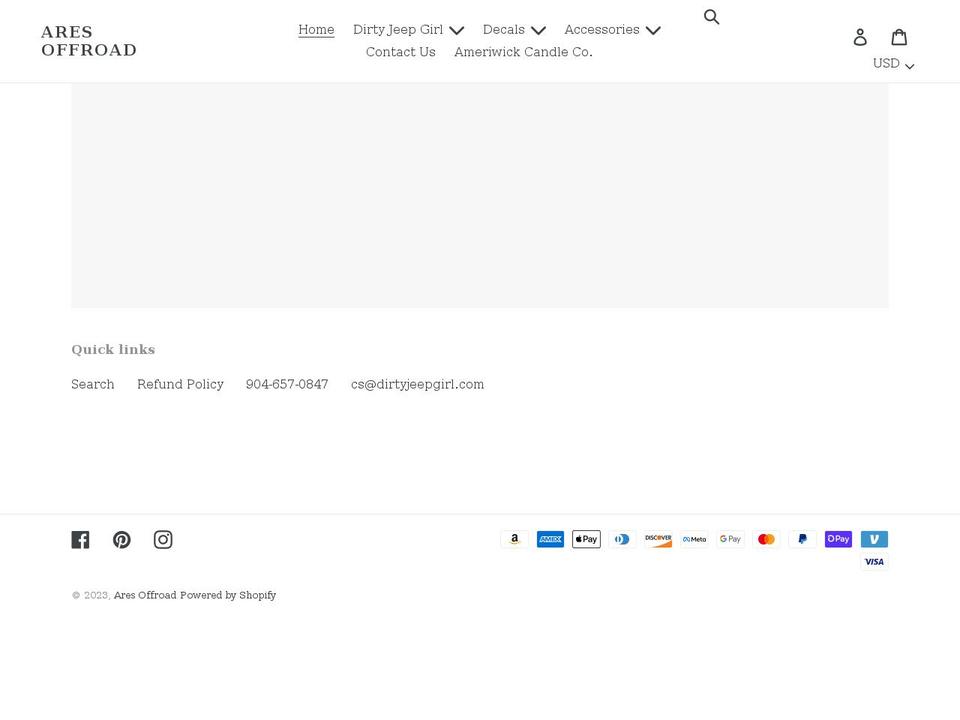Open the shopping cart icon
The width and height of the screenshot is (960, 720).
click(x=899, y=37)
